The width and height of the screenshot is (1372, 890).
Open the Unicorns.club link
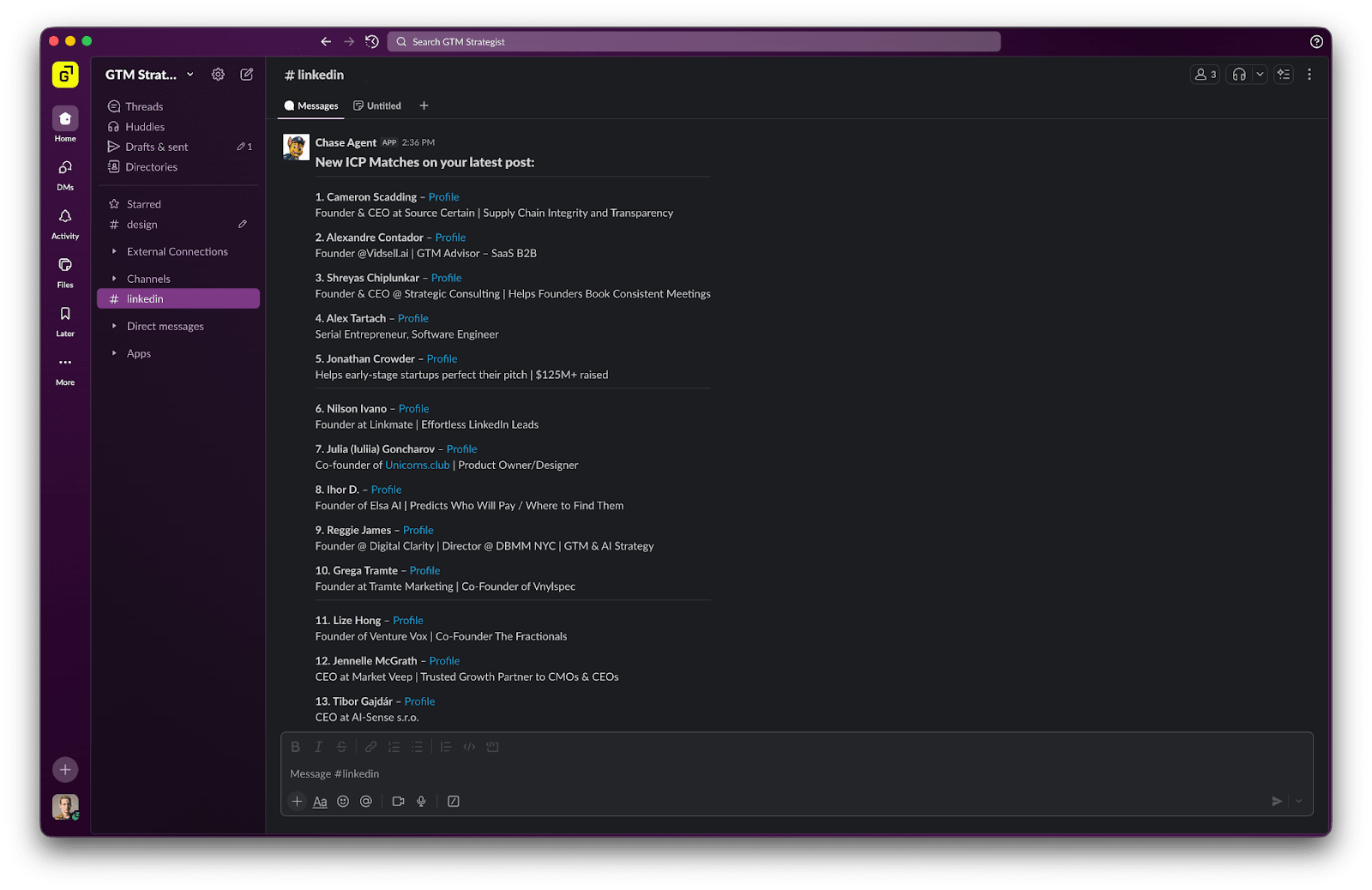[x=418, y=466]
